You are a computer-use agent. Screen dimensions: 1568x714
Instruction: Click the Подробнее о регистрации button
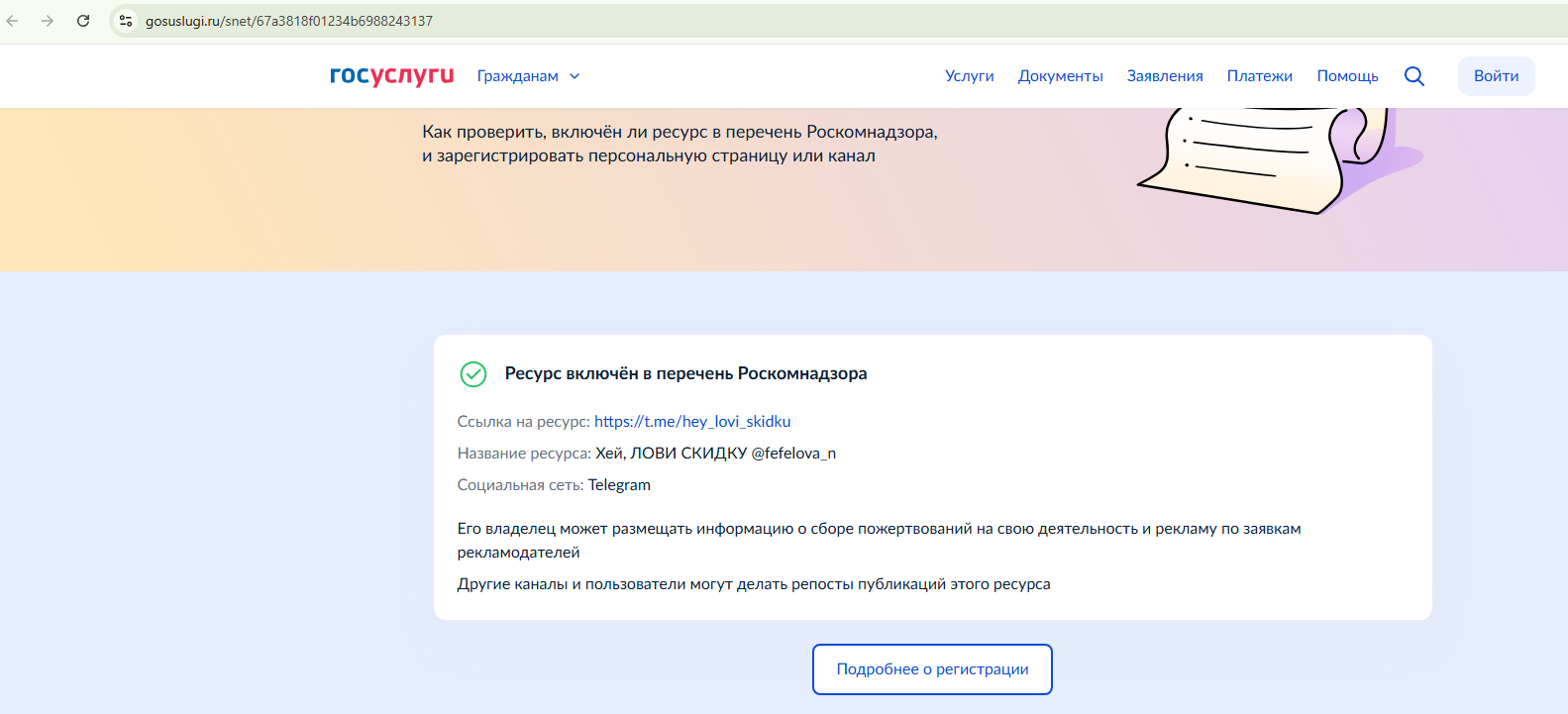click(x=932, y=669)
